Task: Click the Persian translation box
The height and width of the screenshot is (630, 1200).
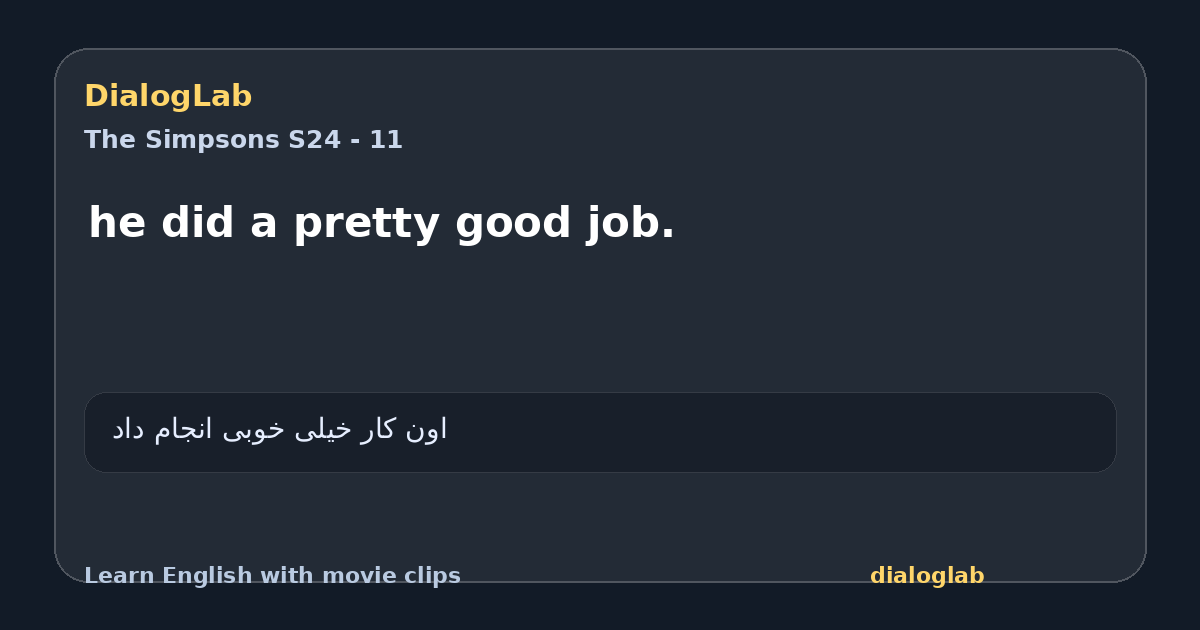Action: click(x=600, y=432)
